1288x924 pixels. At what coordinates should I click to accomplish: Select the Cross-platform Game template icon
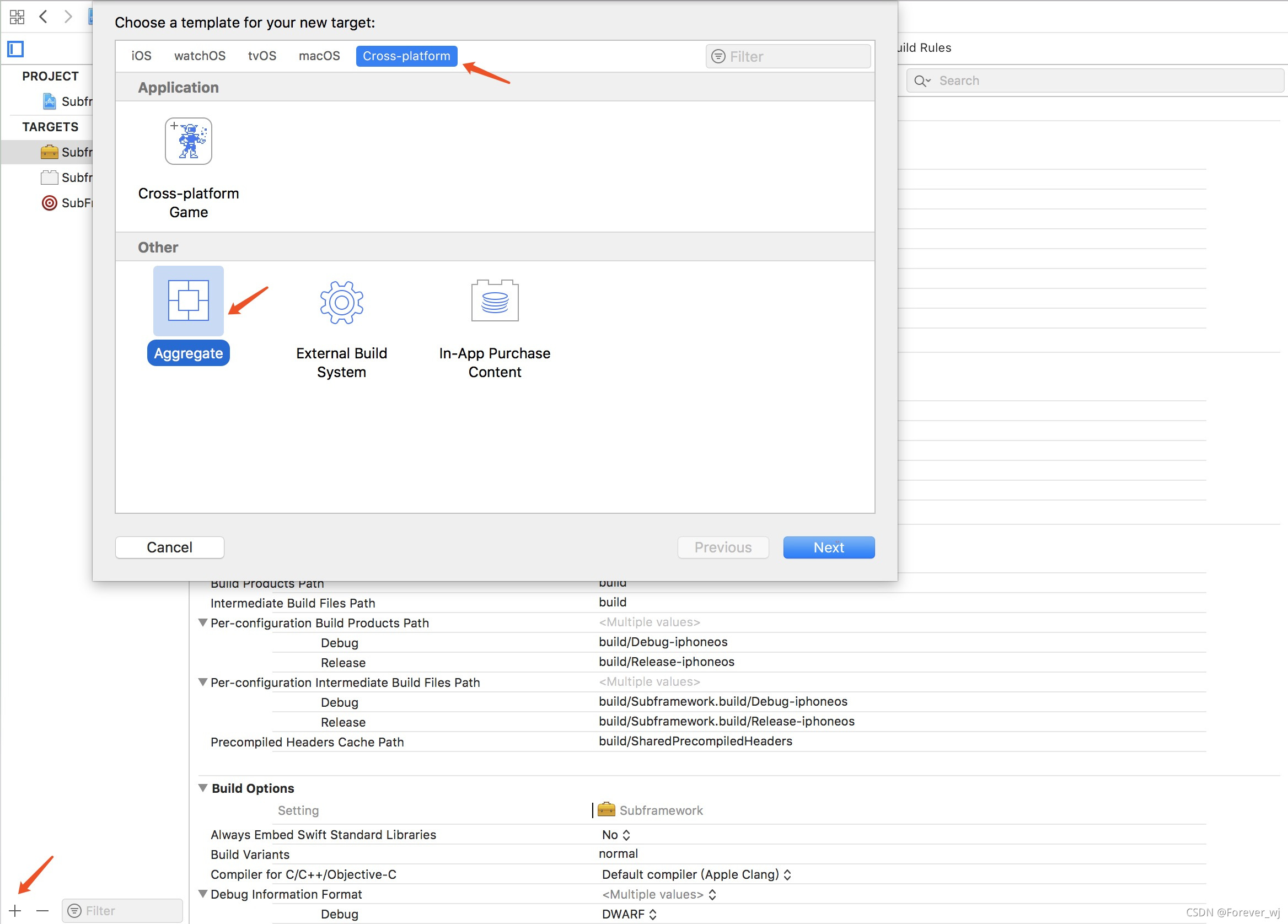point(188,141)
